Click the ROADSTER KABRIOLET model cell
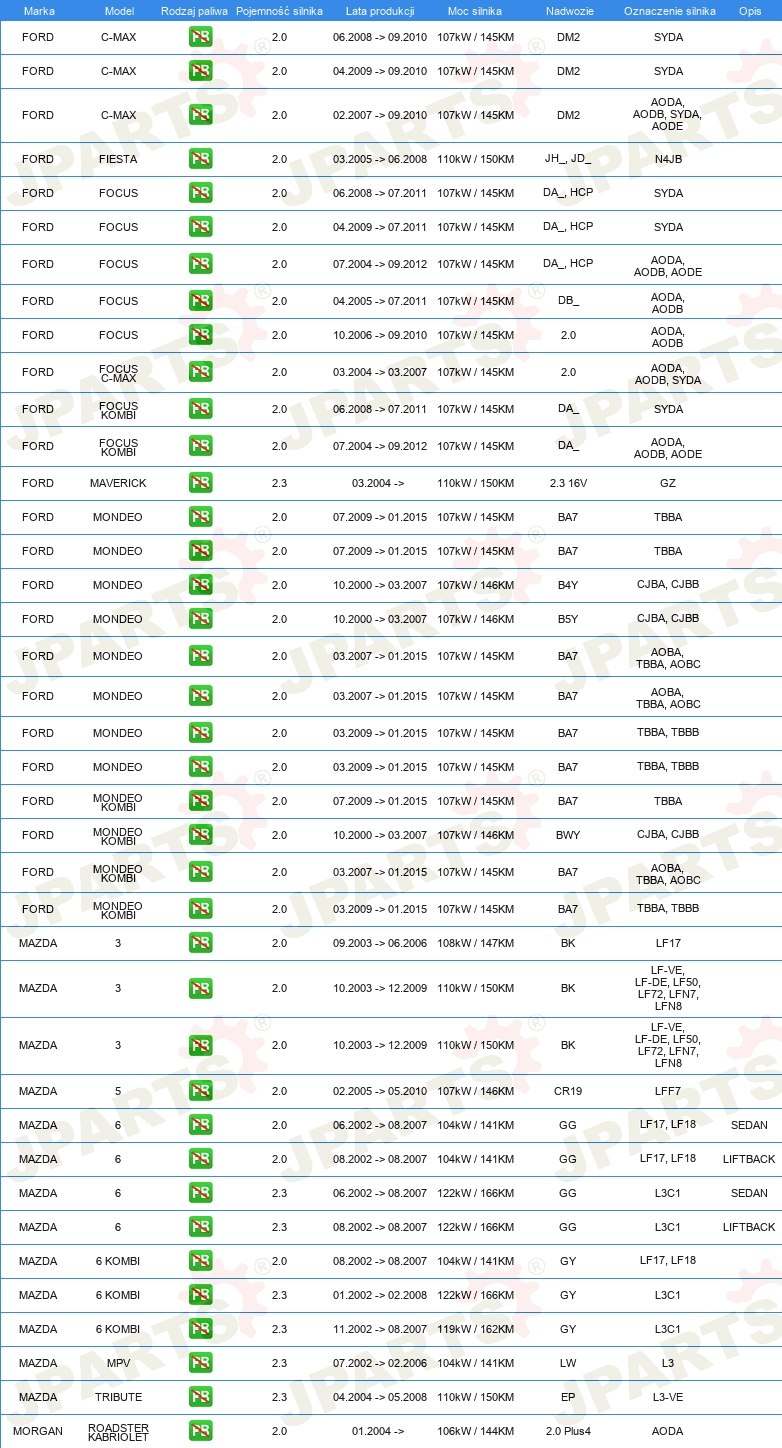782x1448 pixels. (x=118, y=1432)
